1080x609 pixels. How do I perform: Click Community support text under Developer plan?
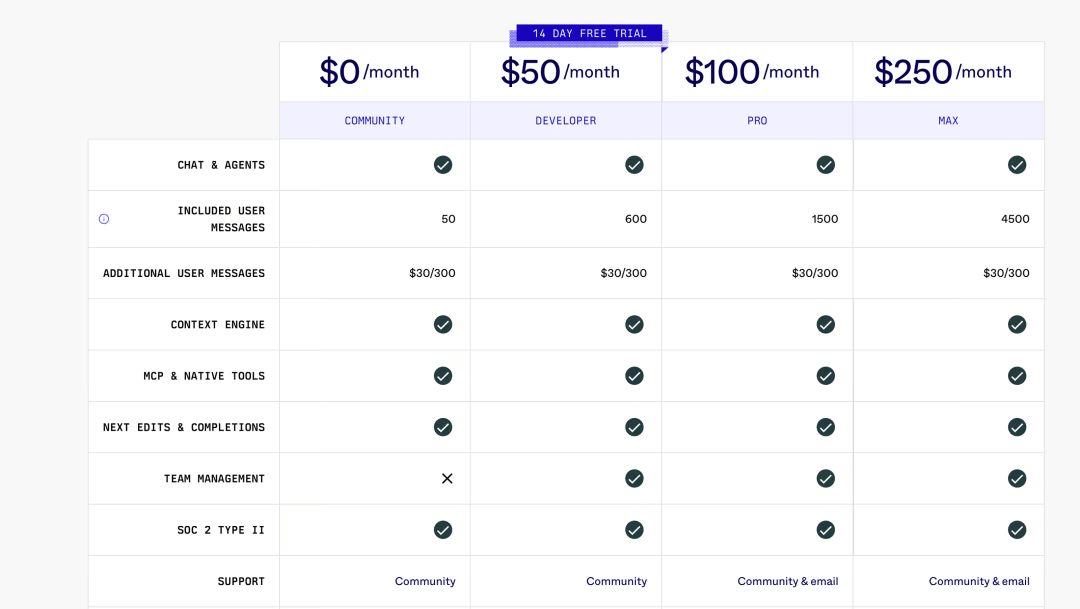tap(617, 582)
